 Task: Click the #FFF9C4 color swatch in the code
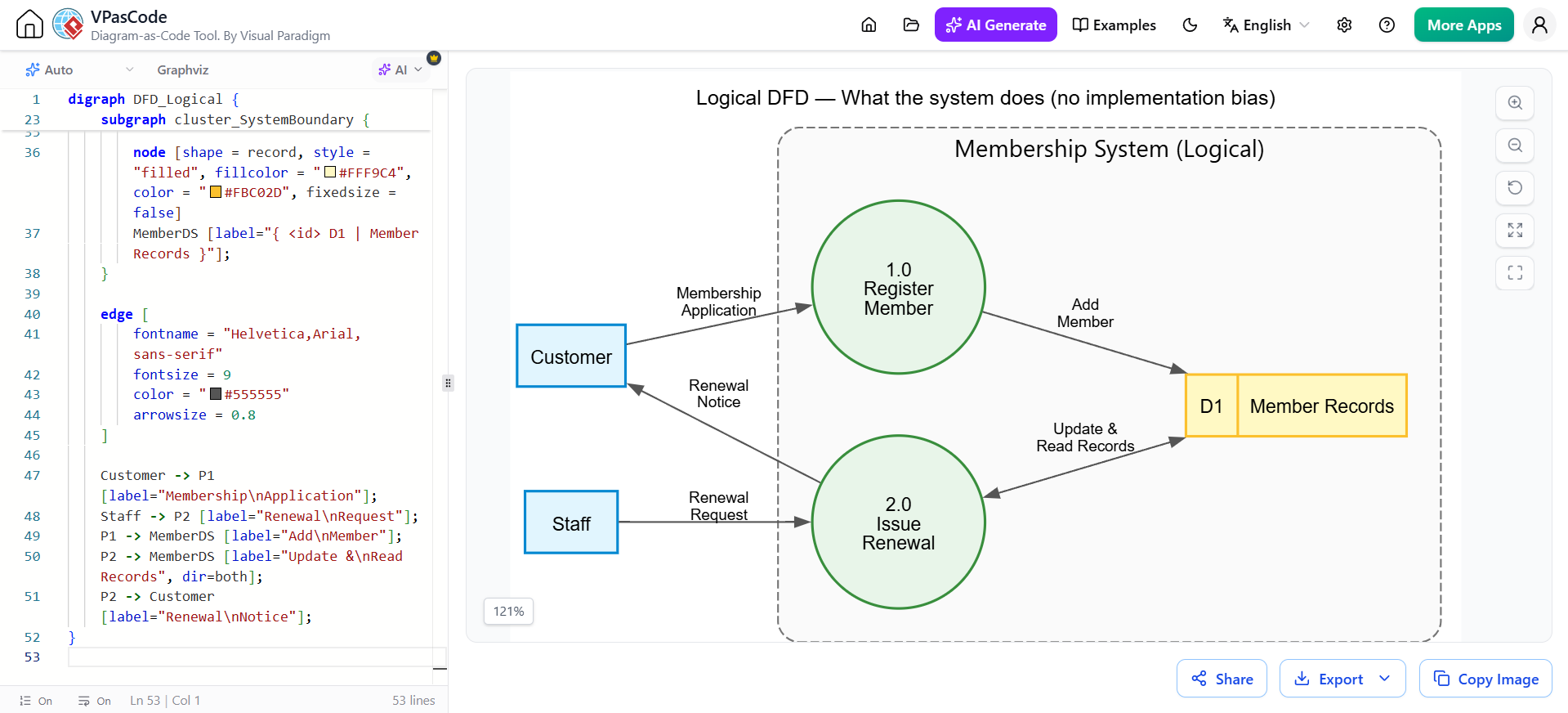(330, 173)
